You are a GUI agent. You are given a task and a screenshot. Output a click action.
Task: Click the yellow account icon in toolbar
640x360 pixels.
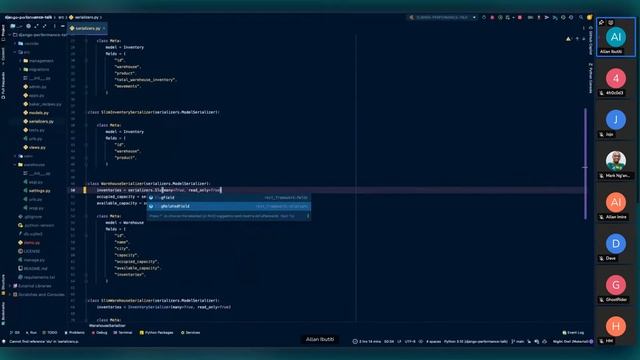coord(589,18)
